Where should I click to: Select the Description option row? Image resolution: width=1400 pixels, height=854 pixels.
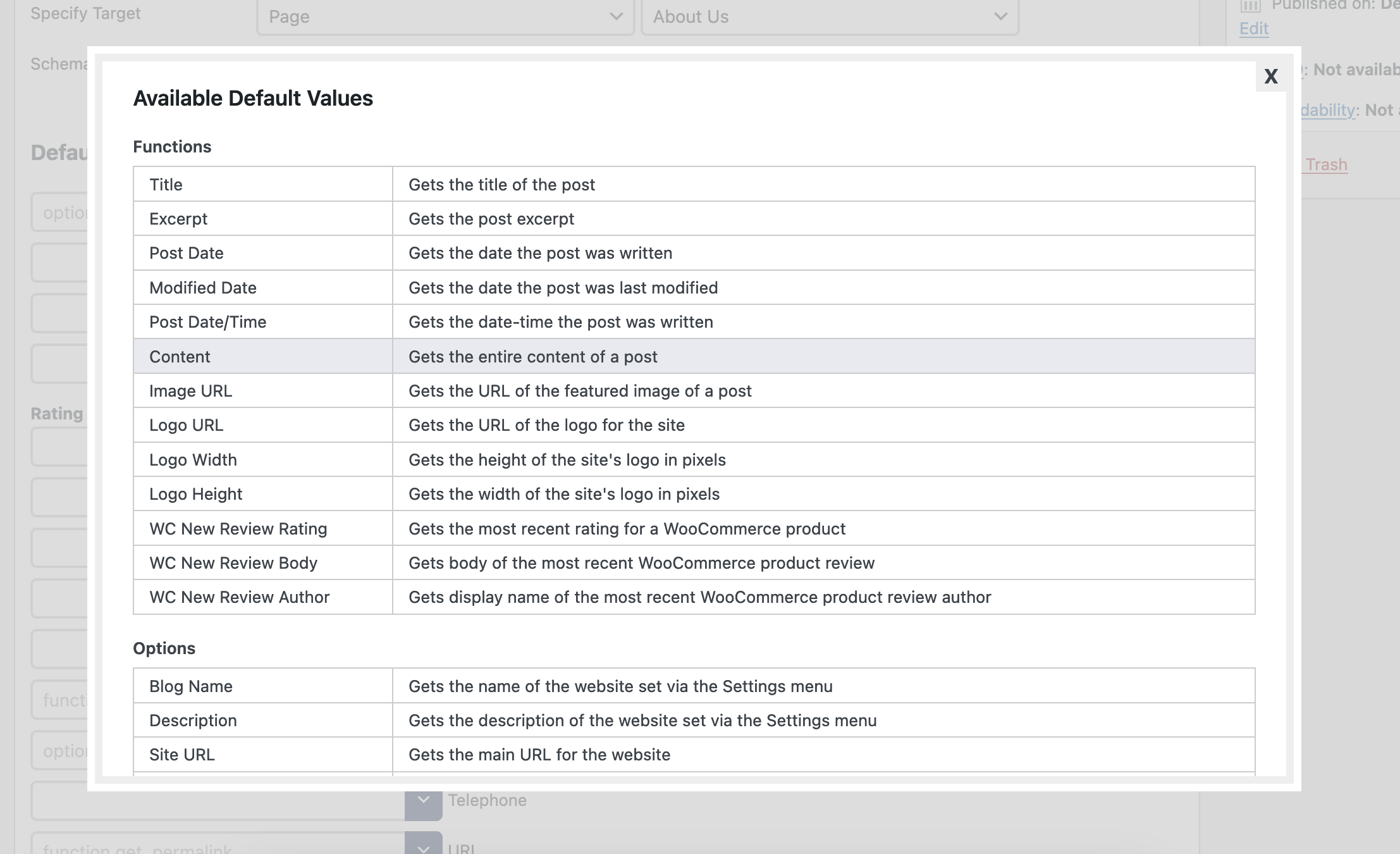click(694, 721)
